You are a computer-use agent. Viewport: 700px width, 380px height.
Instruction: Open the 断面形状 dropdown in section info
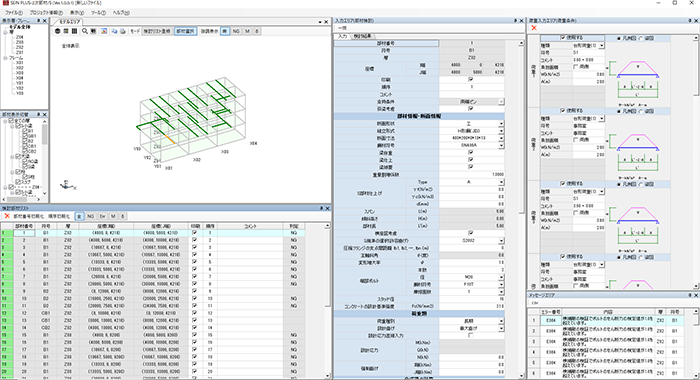coord(501,124)
